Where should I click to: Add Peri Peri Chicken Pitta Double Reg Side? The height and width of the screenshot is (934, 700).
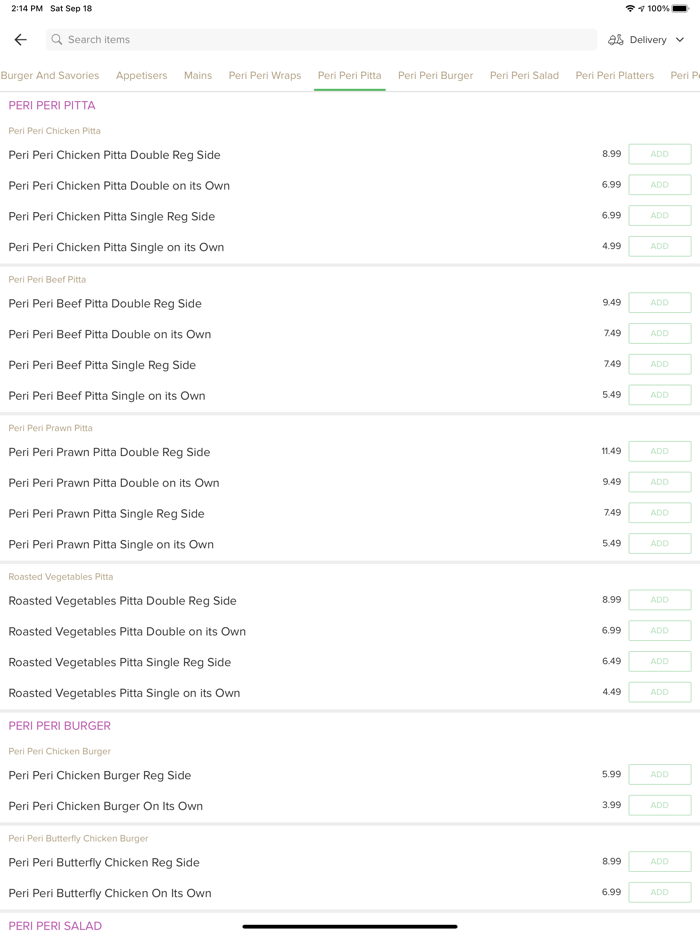[659, 154]
